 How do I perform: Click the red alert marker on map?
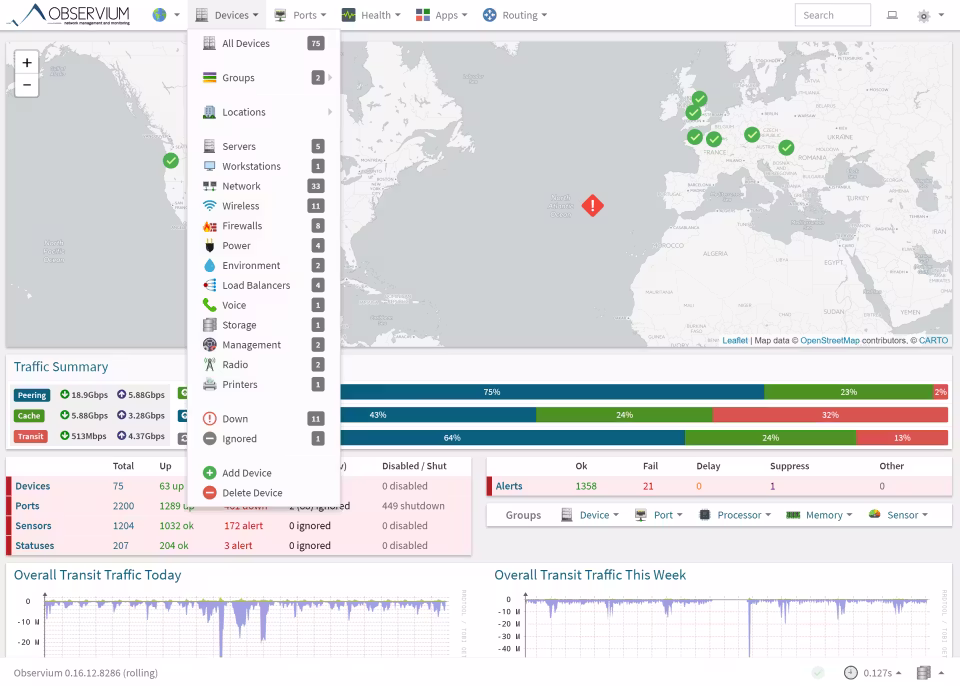593,205
